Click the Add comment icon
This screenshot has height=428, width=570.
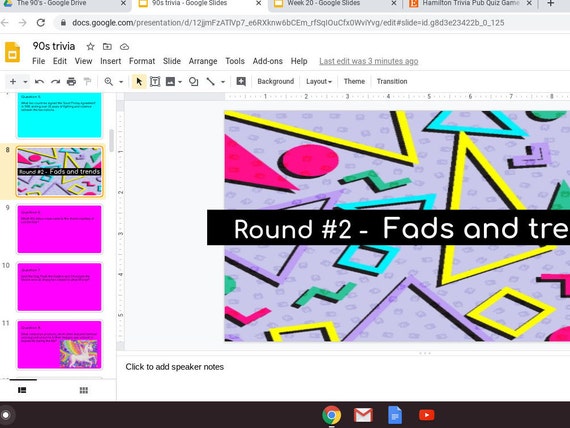pyautogui.click(x=241, y=81)
